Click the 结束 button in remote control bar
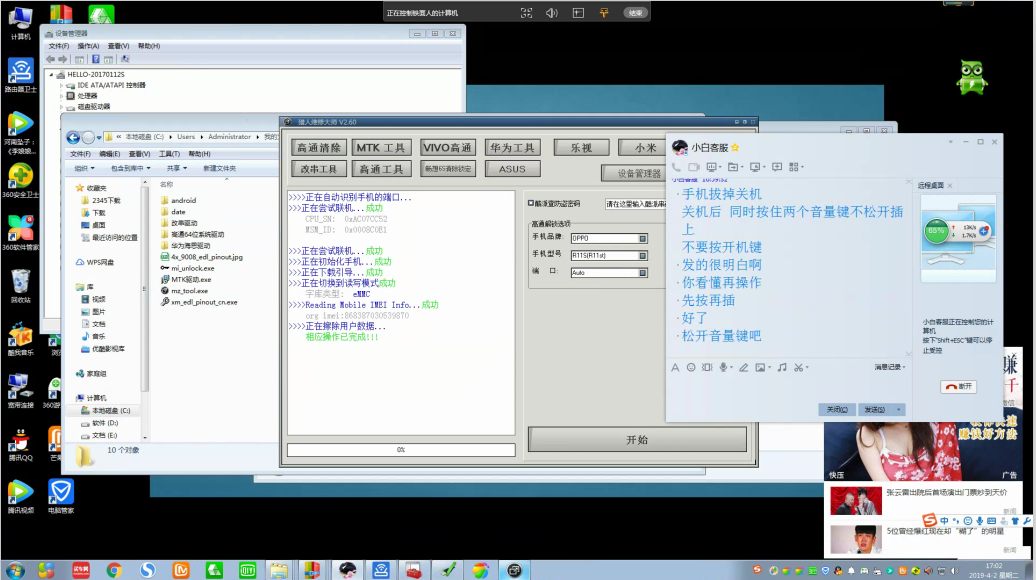This screenshot has height=580, width=1036. click(x=635, y=13)
